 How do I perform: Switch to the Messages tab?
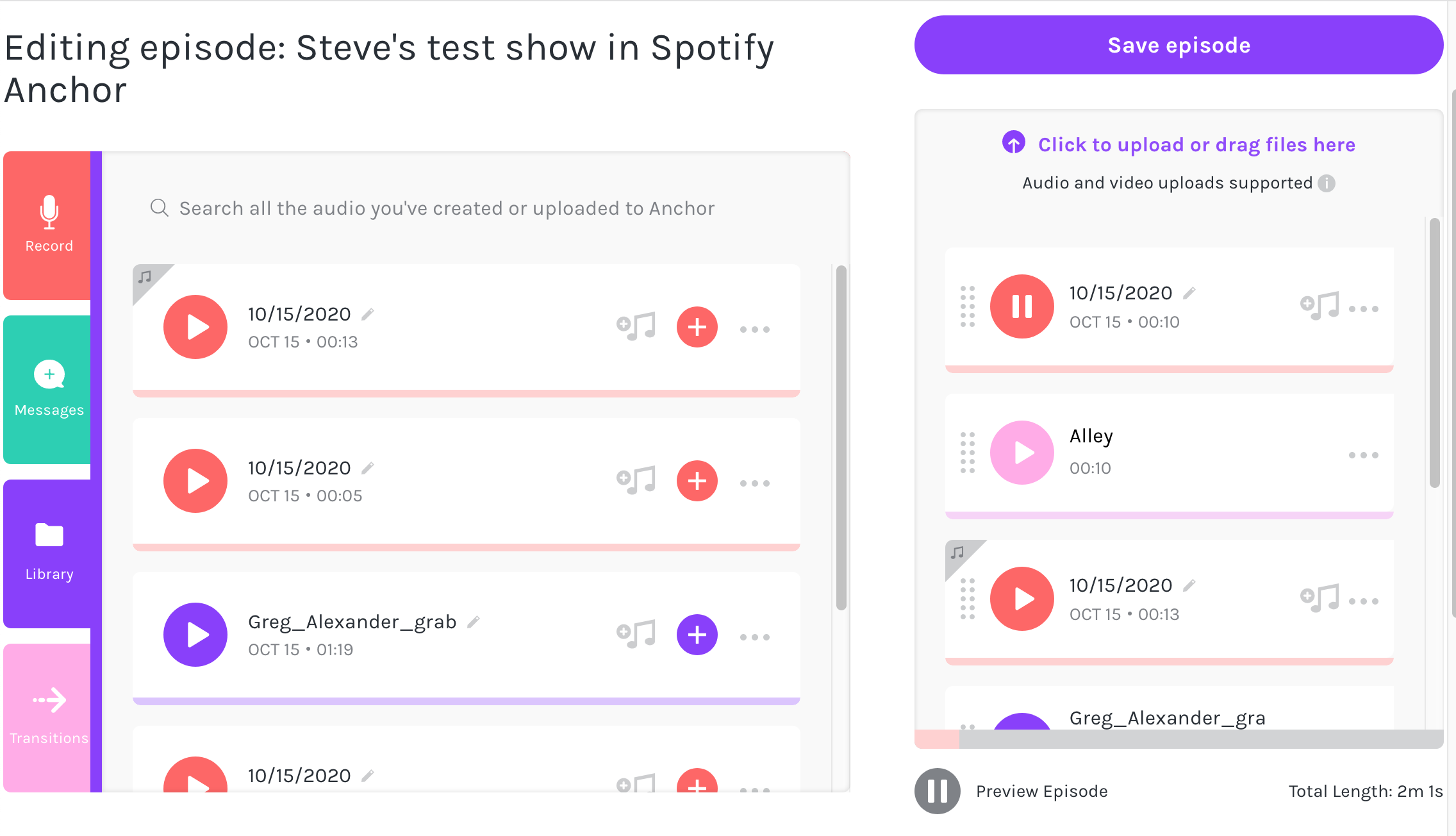(x=47, y=390)
